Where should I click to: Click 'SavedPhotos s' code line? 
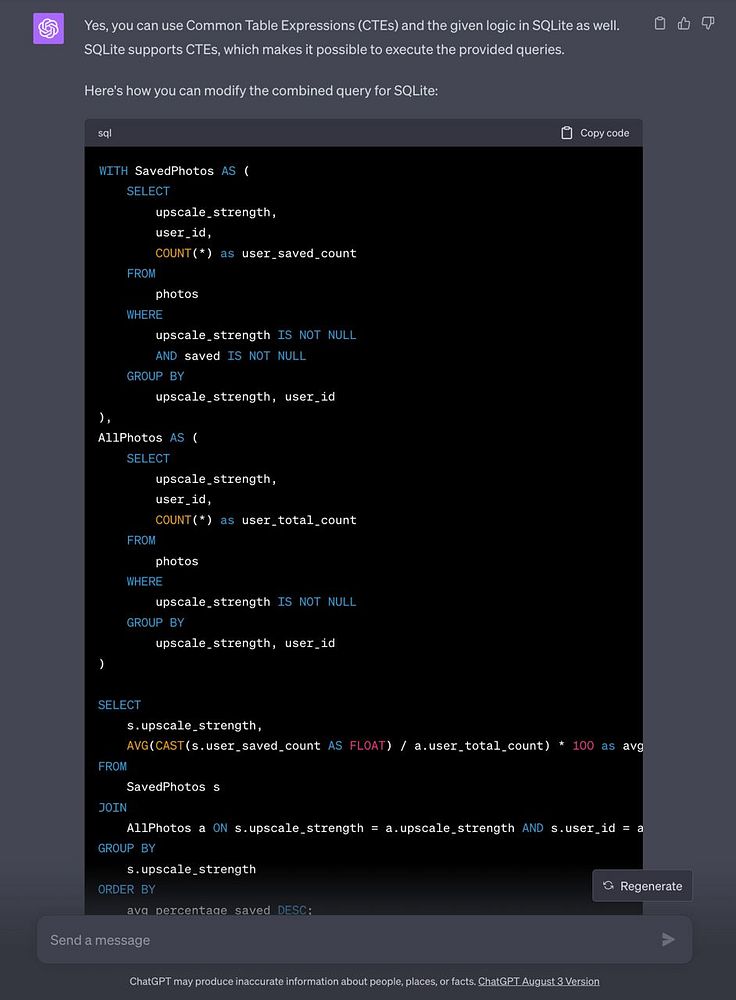(173, 787)
